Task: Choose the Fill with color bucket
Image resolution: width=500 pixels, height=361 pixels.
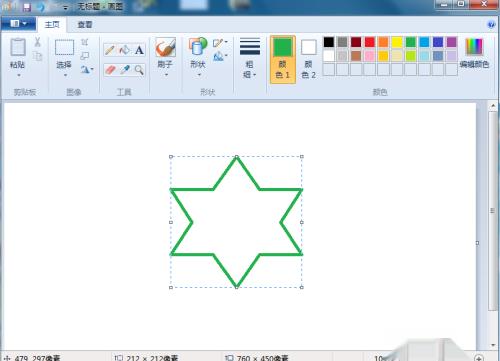Action: 124,50
